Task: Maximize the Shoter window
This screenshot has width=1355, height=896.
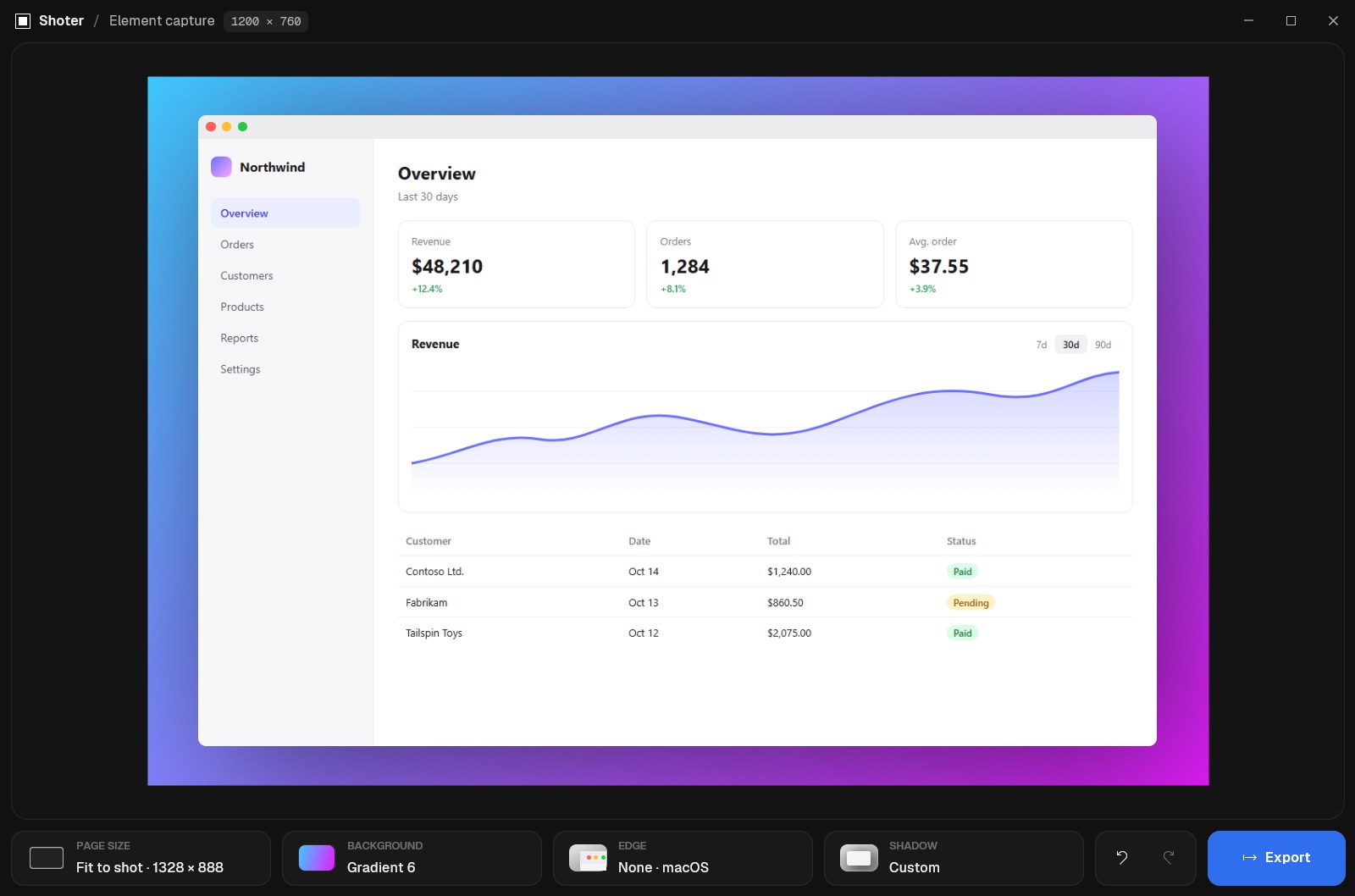Action: point(1291,21)
